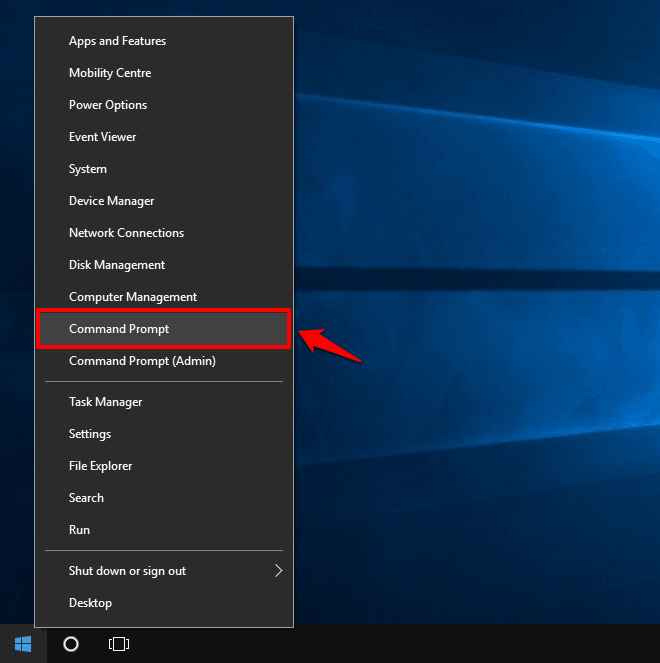Select Network Connections

(x=126, y=233)
